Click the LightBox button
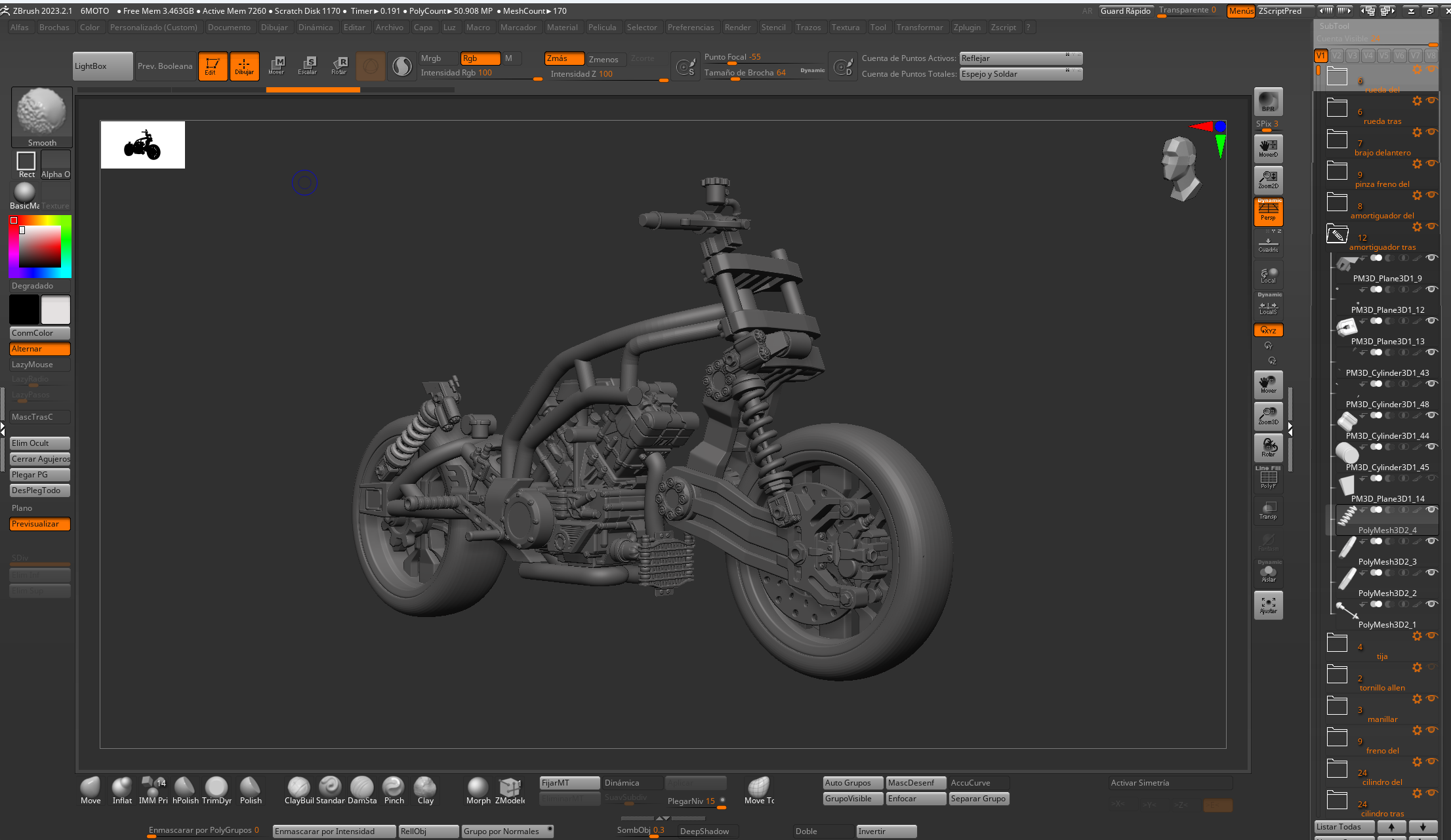The height and width of the screenshot is (840, 1451). pos(103,66)
